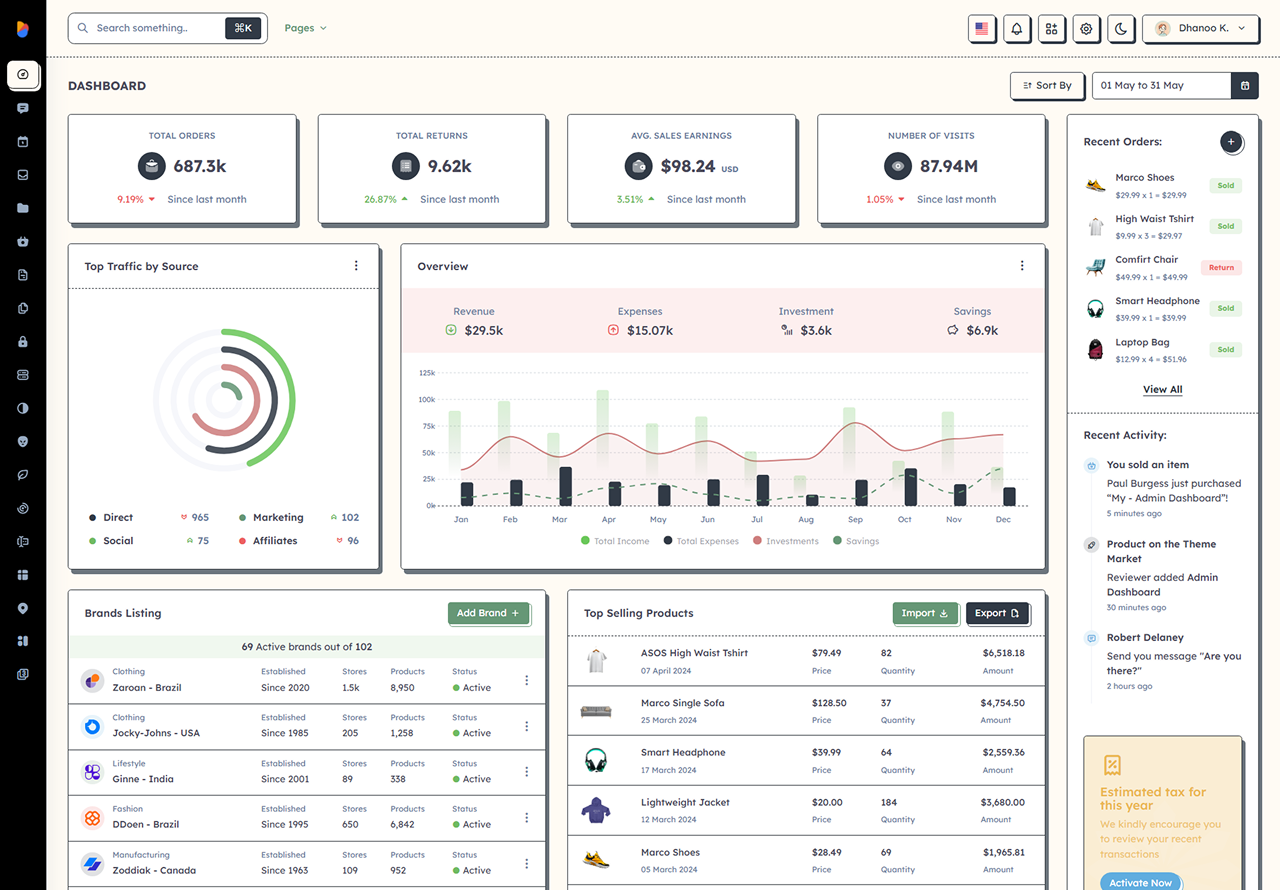Click View All under Recent Orders

click(1162, 389)
